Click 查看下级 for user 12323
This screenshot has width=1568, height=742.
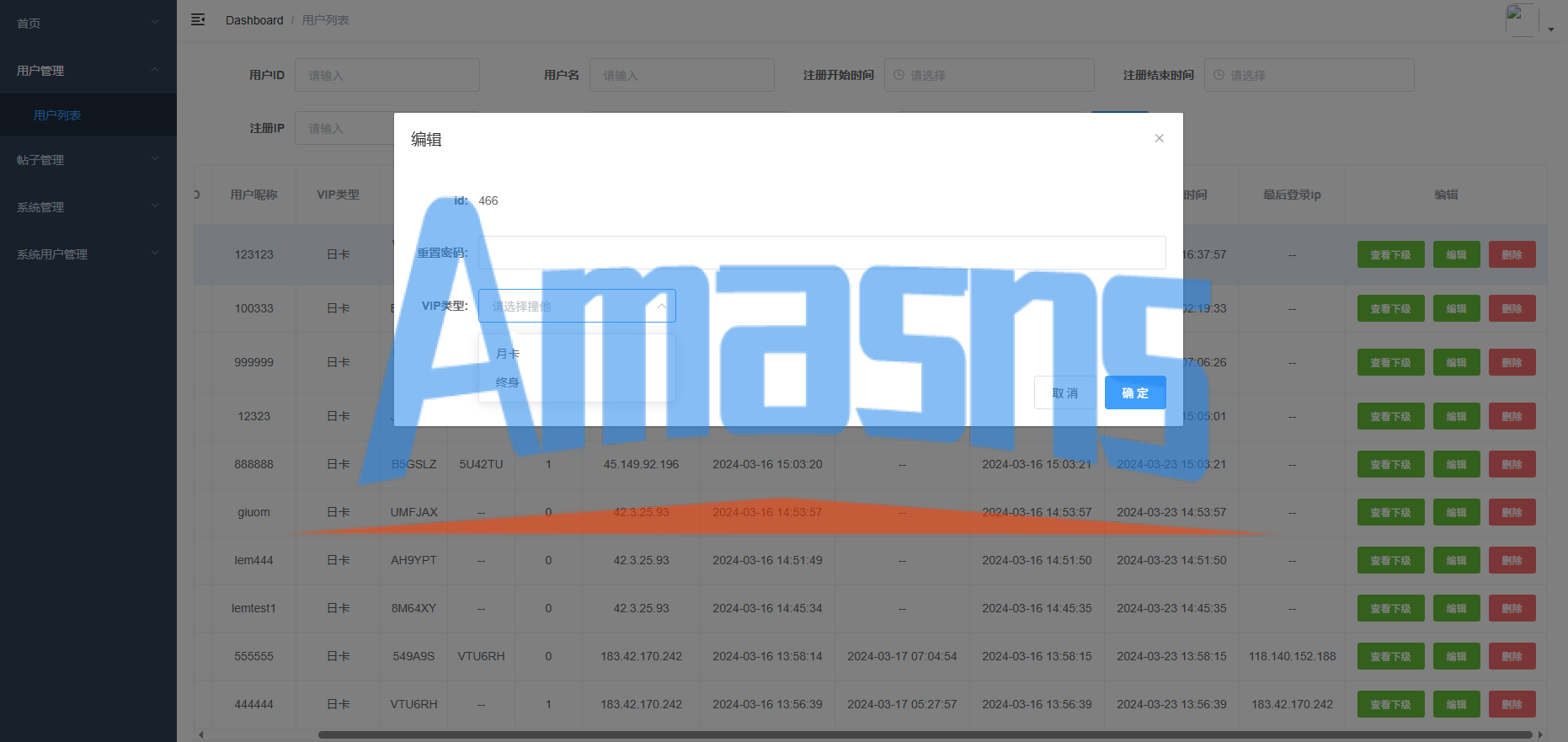click(x=1390, y=416)
